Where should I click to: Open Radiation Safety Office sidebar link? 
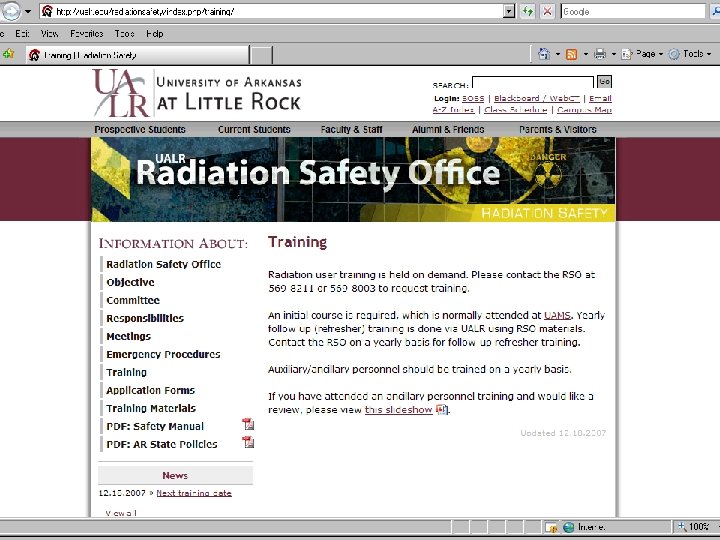click(163, 264)
